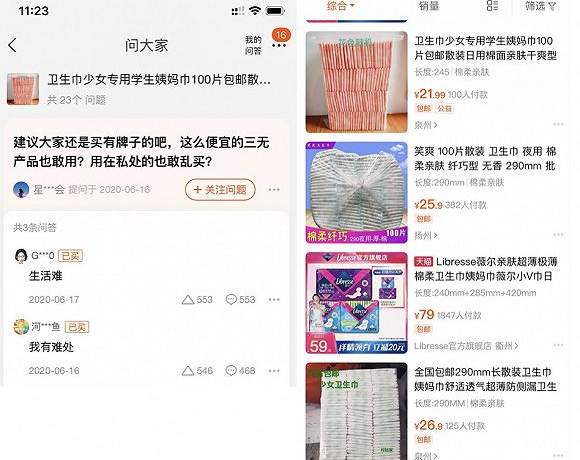The width and height of the screenshot is (580, 460).
Task: Open the 筛选 filter
Action: click(541, 6)
